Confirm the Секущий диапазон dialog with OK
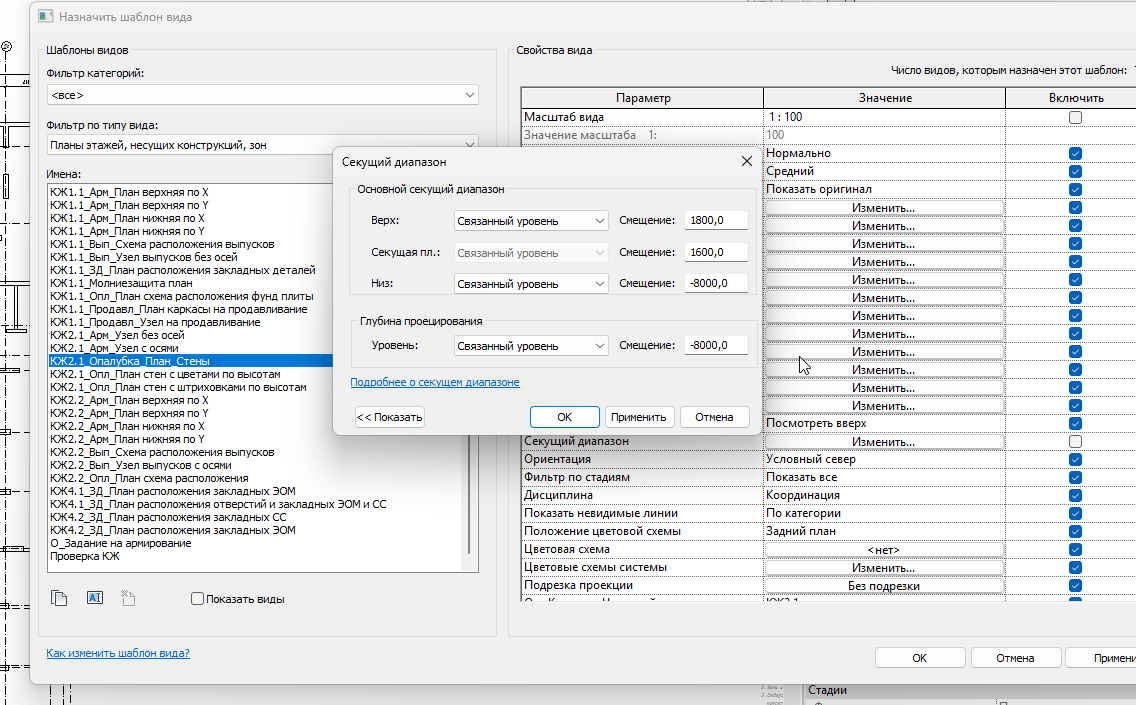This screenshot has width=1136, height=705. (x=564, y=417)
